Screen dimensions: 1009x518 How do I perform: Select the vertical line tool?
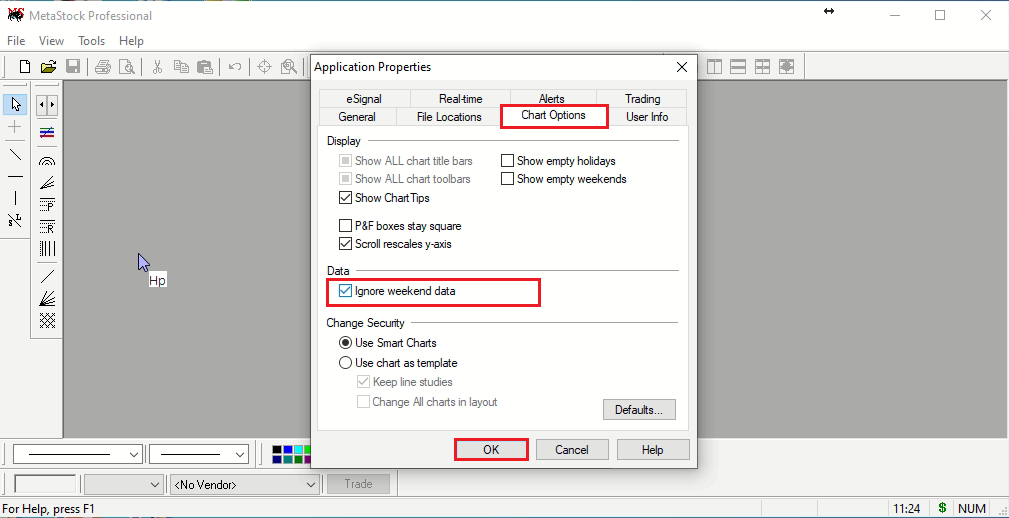point(15,198)
